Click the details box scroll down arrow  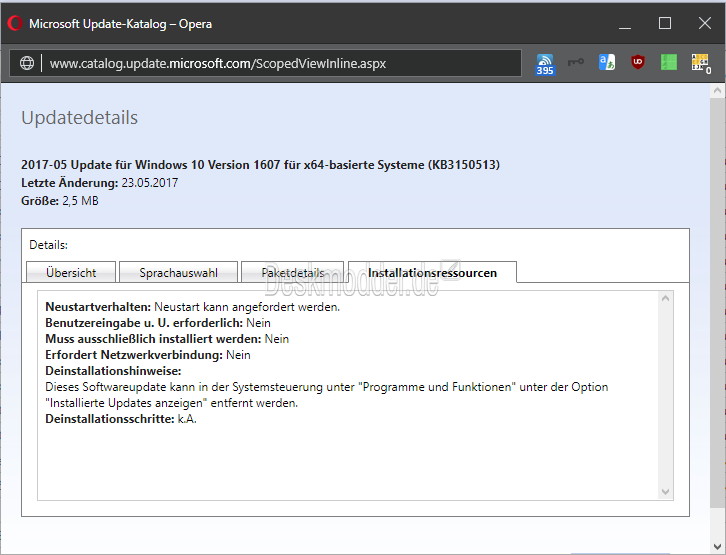[x=665, y=492]
